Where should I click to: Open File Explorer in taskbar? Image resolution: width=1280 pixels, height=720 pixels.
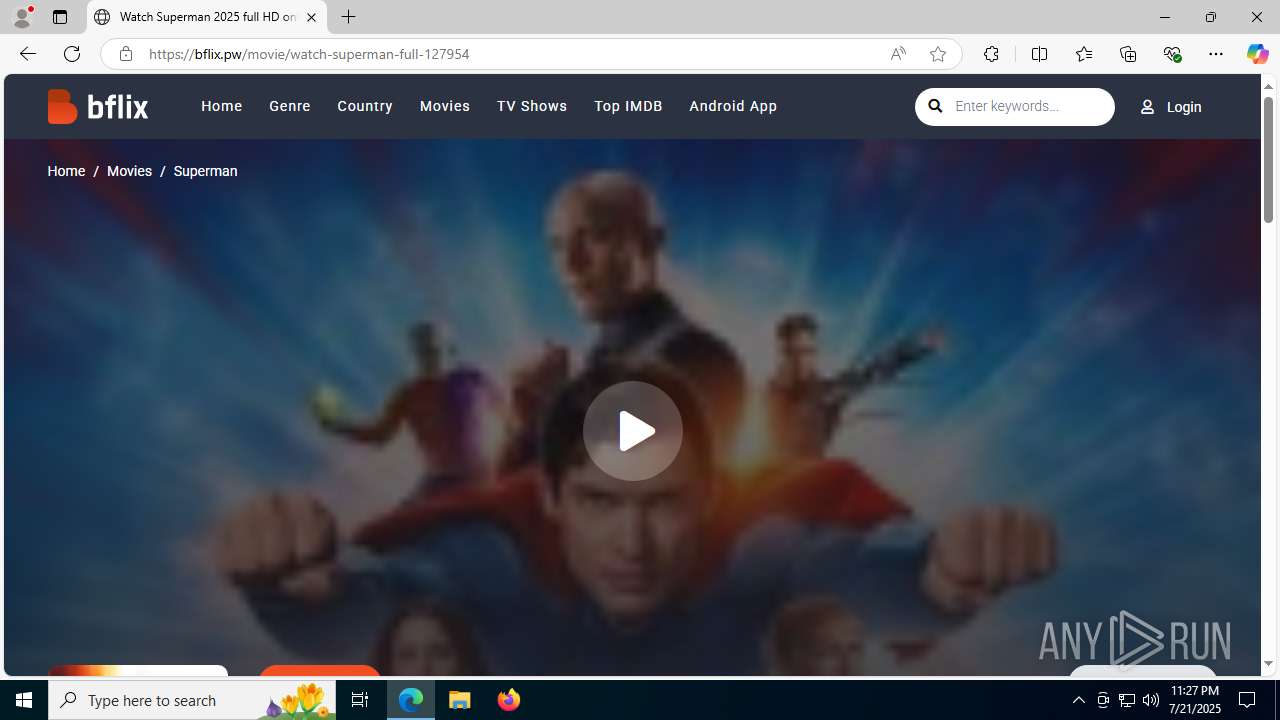[460, 700]
